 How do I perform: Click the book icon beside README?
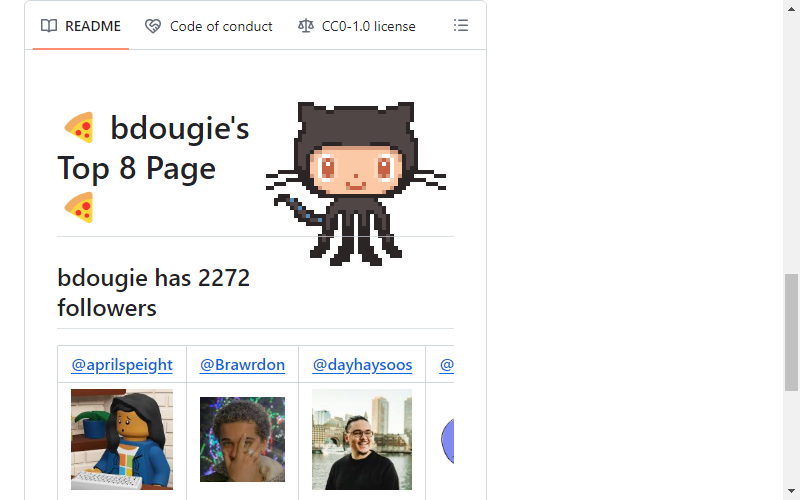(49, 26)
